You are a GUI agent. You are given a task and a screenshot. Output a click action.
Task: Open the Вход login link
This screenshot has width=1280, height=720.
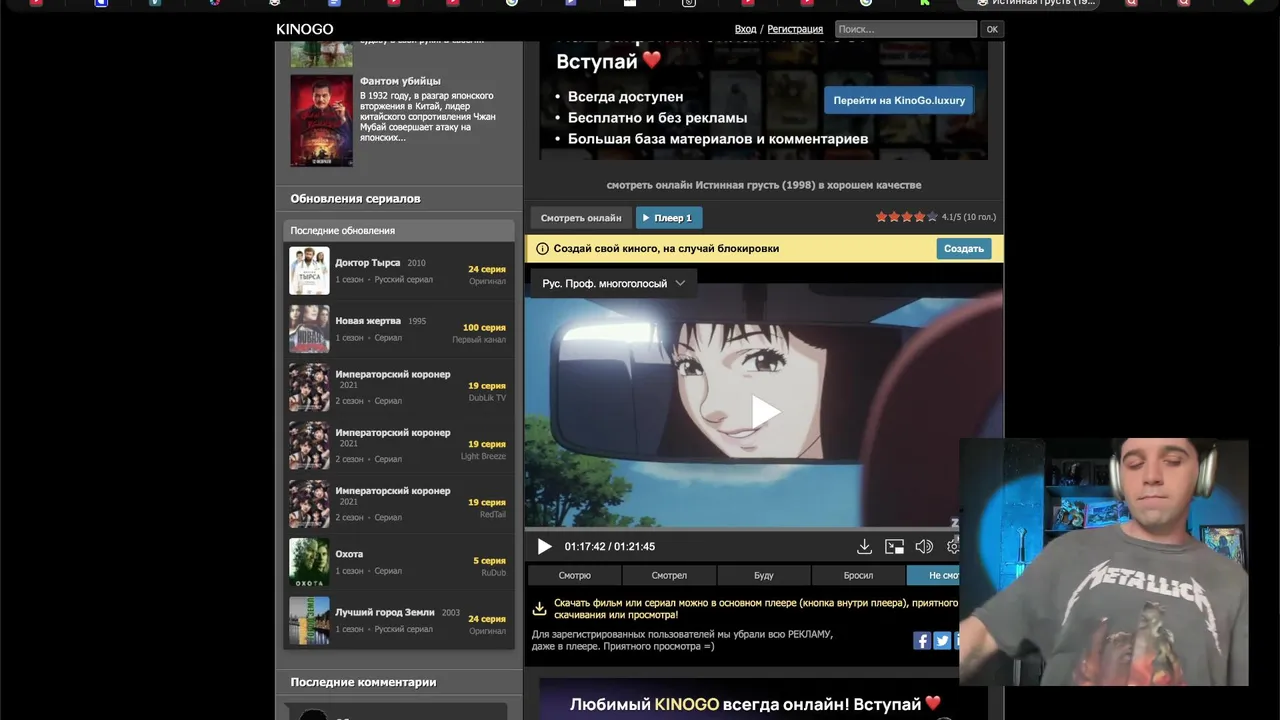pyautogui.click(x=745, y=29)
